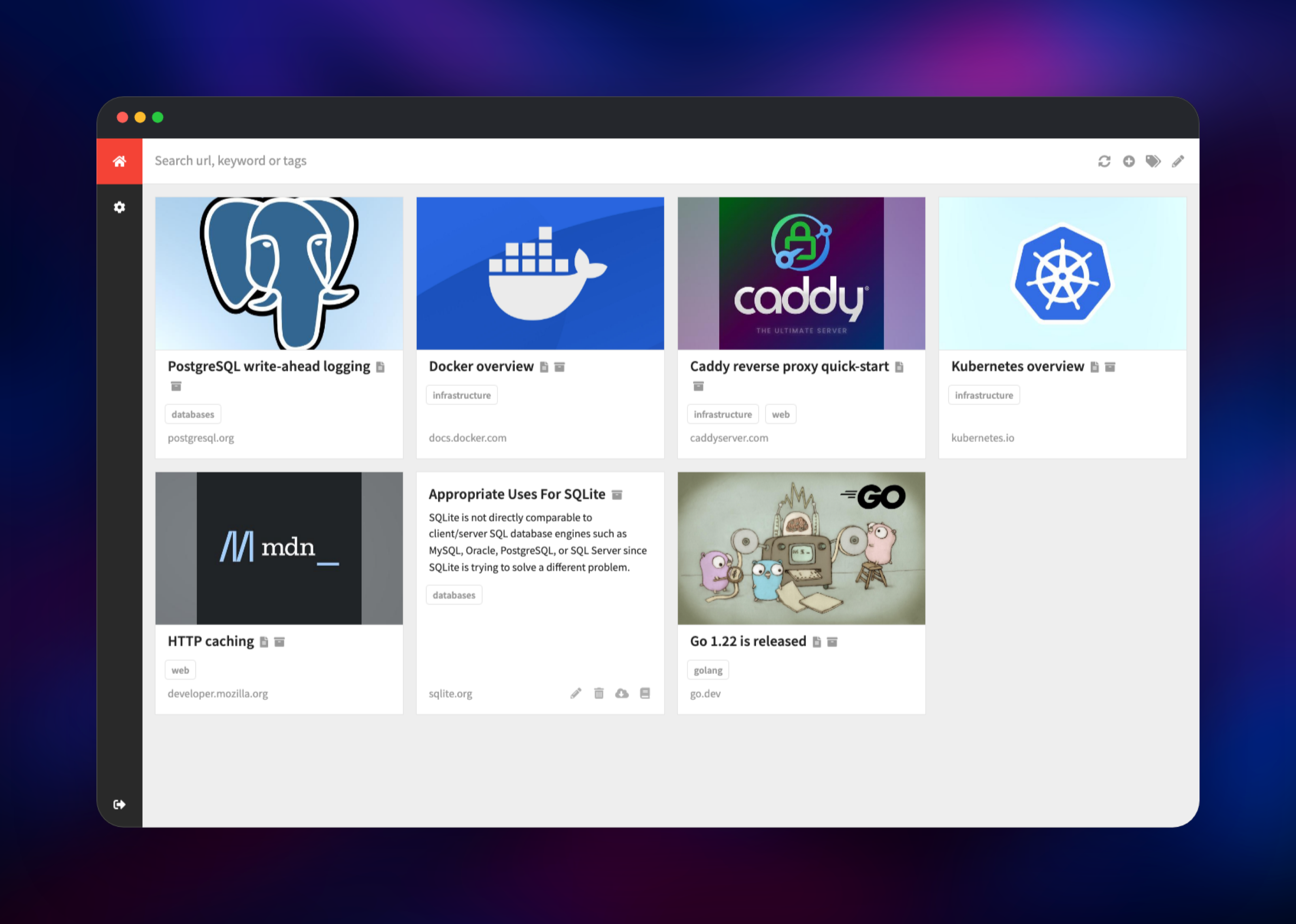The width and height of the screenshot is (1296, 924).
Task: Filter by web tag on HTTP caching card
Action: [180, 670]
